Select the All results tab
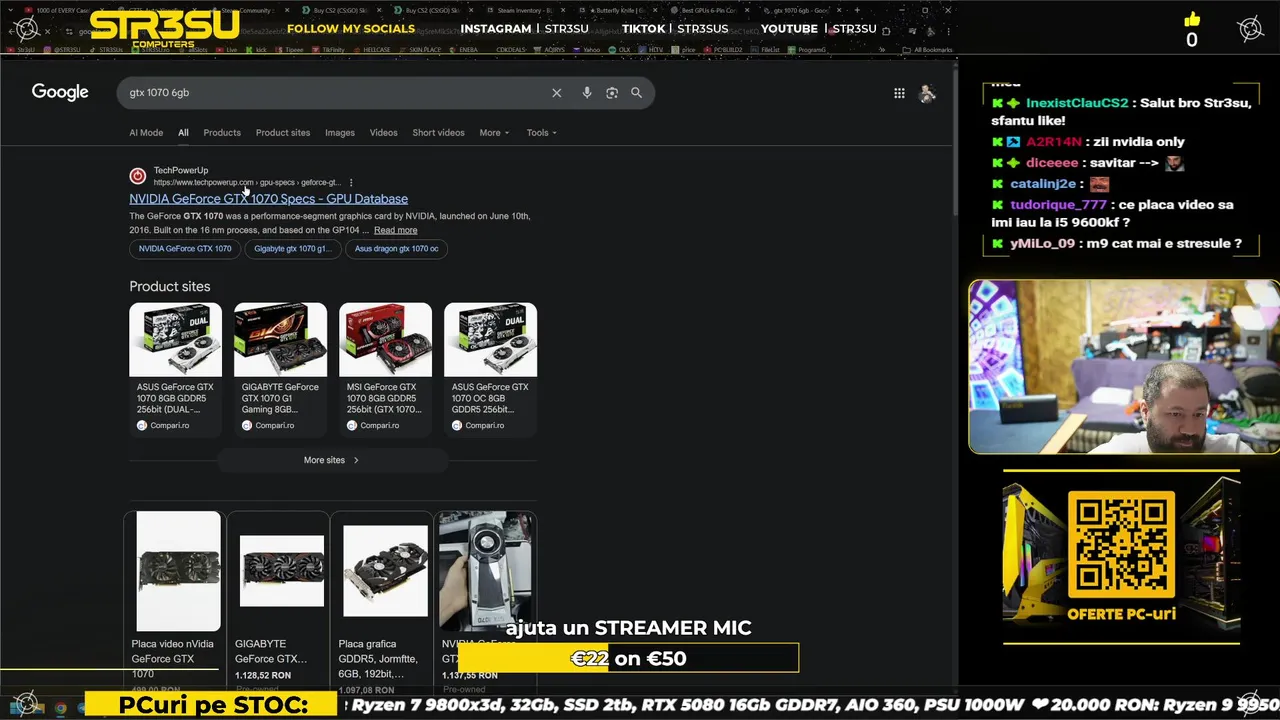 coord(183,133)
